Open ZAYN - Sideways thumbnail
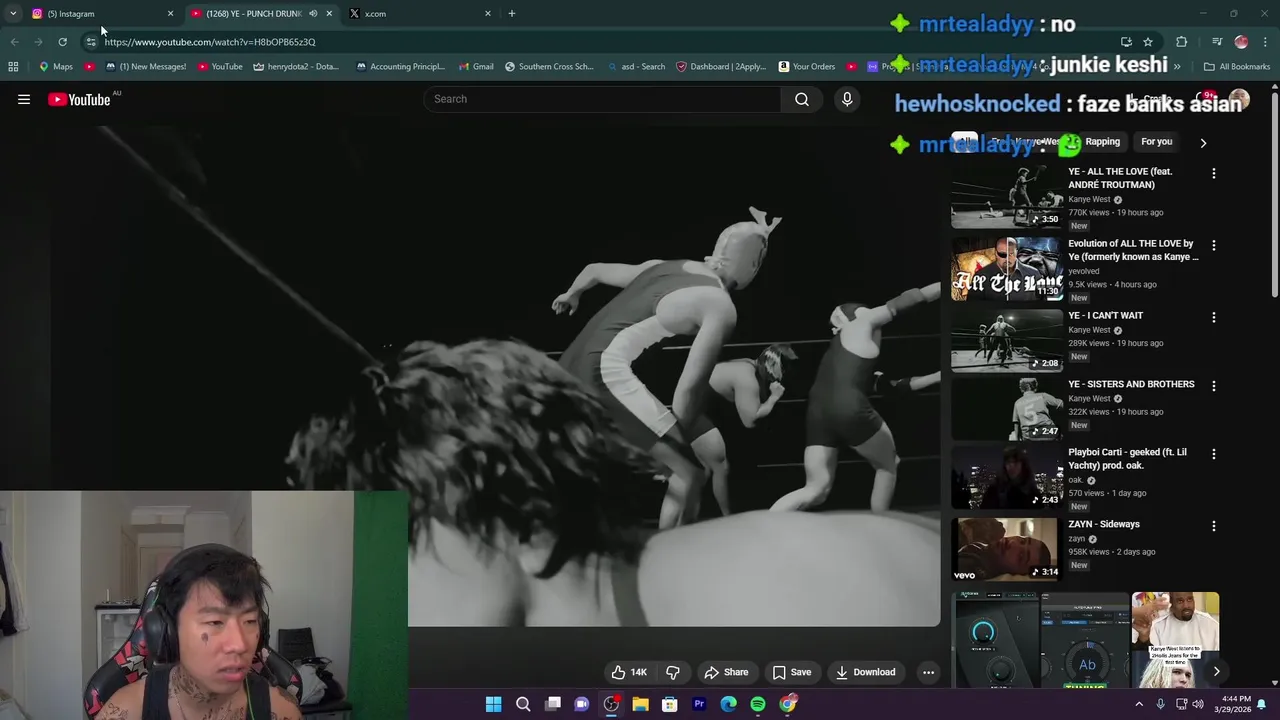This screenshot has height=720, width=1280. [1006, 550]
